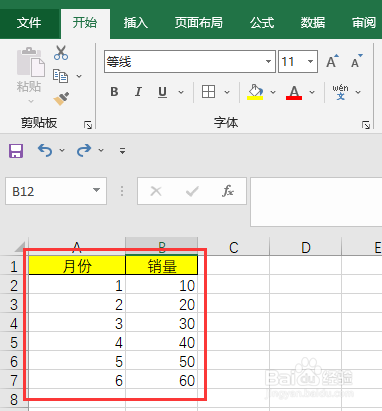Expand the paste options arrow

point(31,101)
